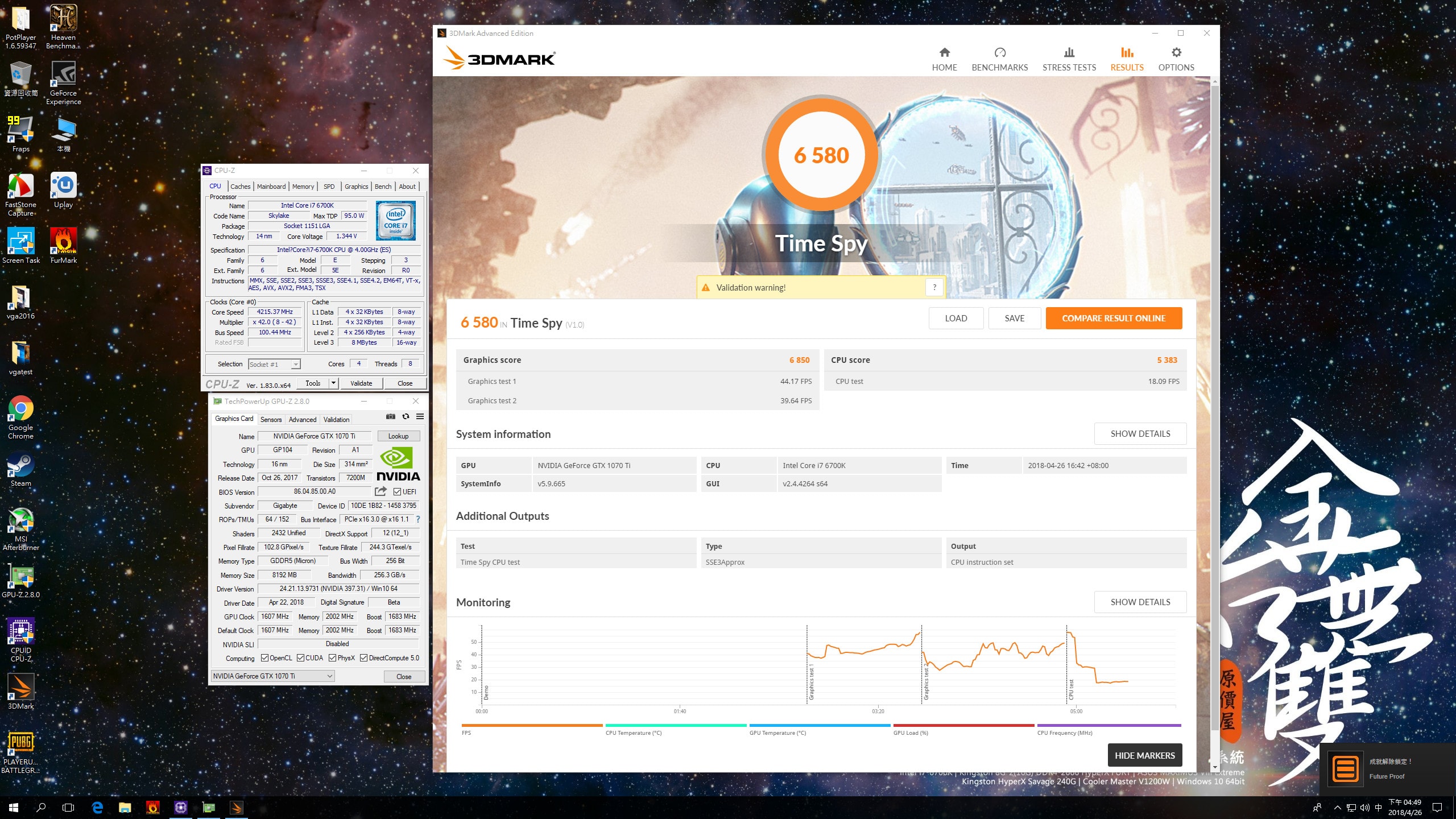Screen dimensions: 1456x819
Task: Click the Graphics test 1 marker in chart
Action: point(811,681)
